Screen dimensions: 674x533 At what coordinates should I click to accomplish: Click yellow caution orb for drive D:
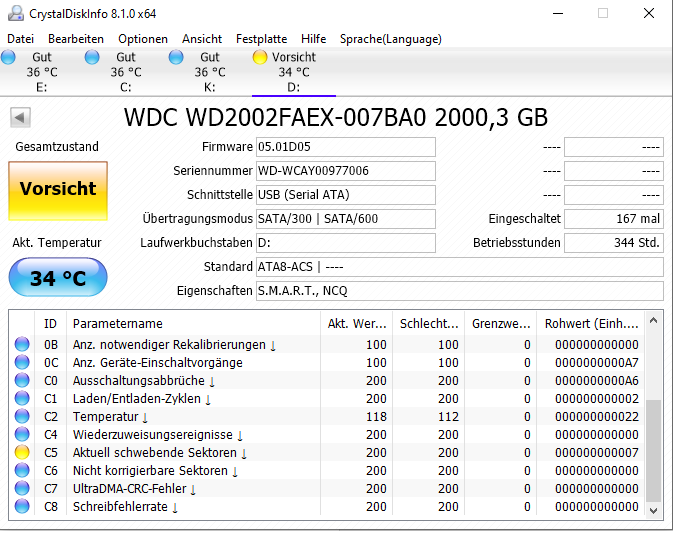[260, 57]
